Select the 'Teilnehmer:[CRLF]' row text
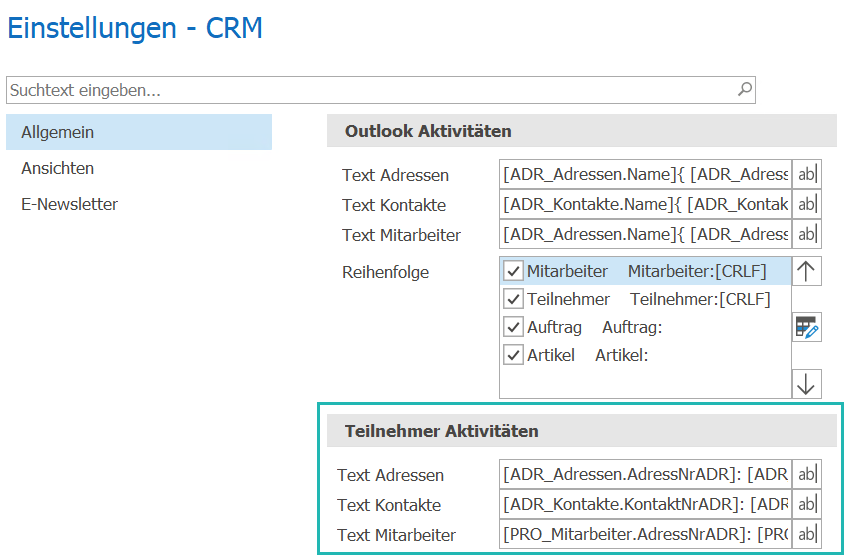853x555 pixels. tap(700, 299)
